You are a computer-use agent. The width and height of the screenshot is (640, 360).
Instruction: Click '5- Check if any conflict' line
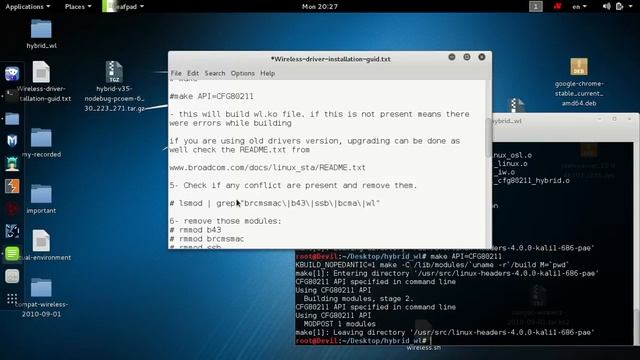[293, 186]
